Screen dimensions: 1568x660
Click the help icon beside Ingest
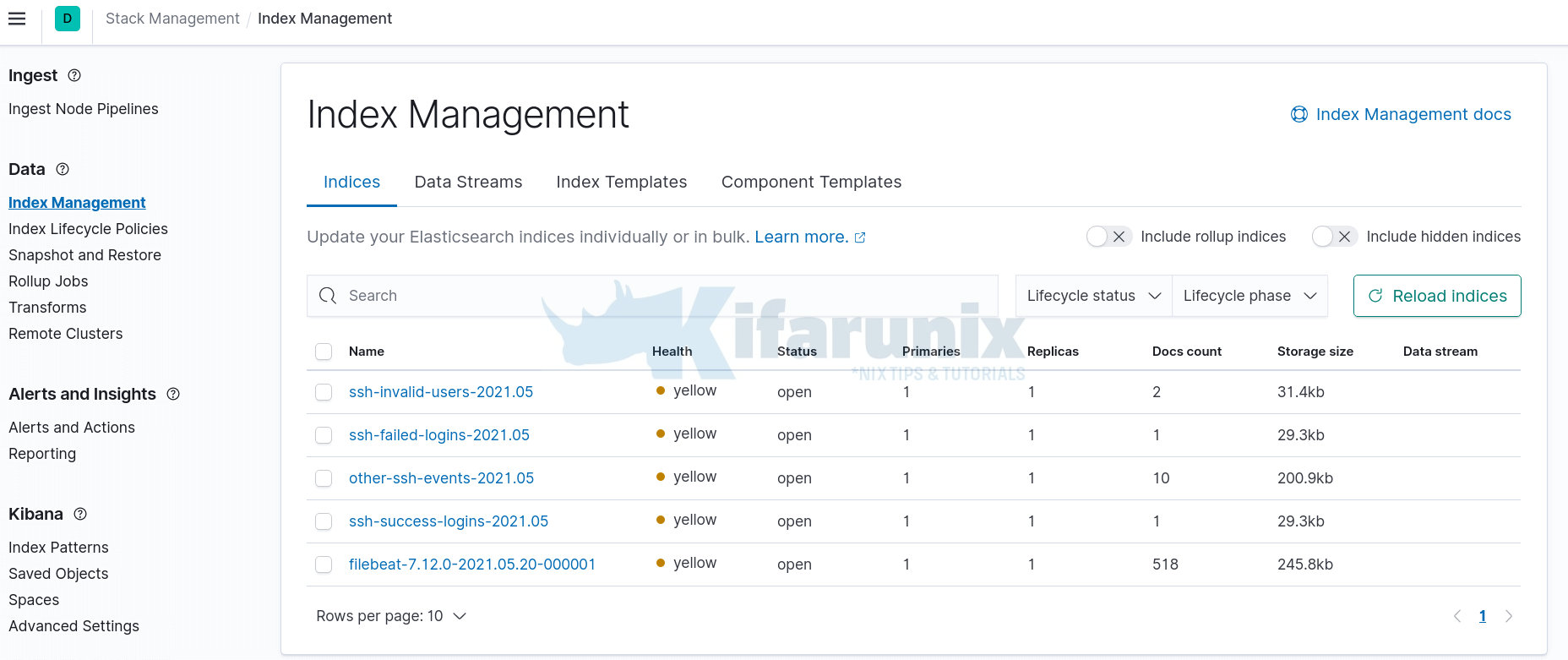[x=74, y=75]
